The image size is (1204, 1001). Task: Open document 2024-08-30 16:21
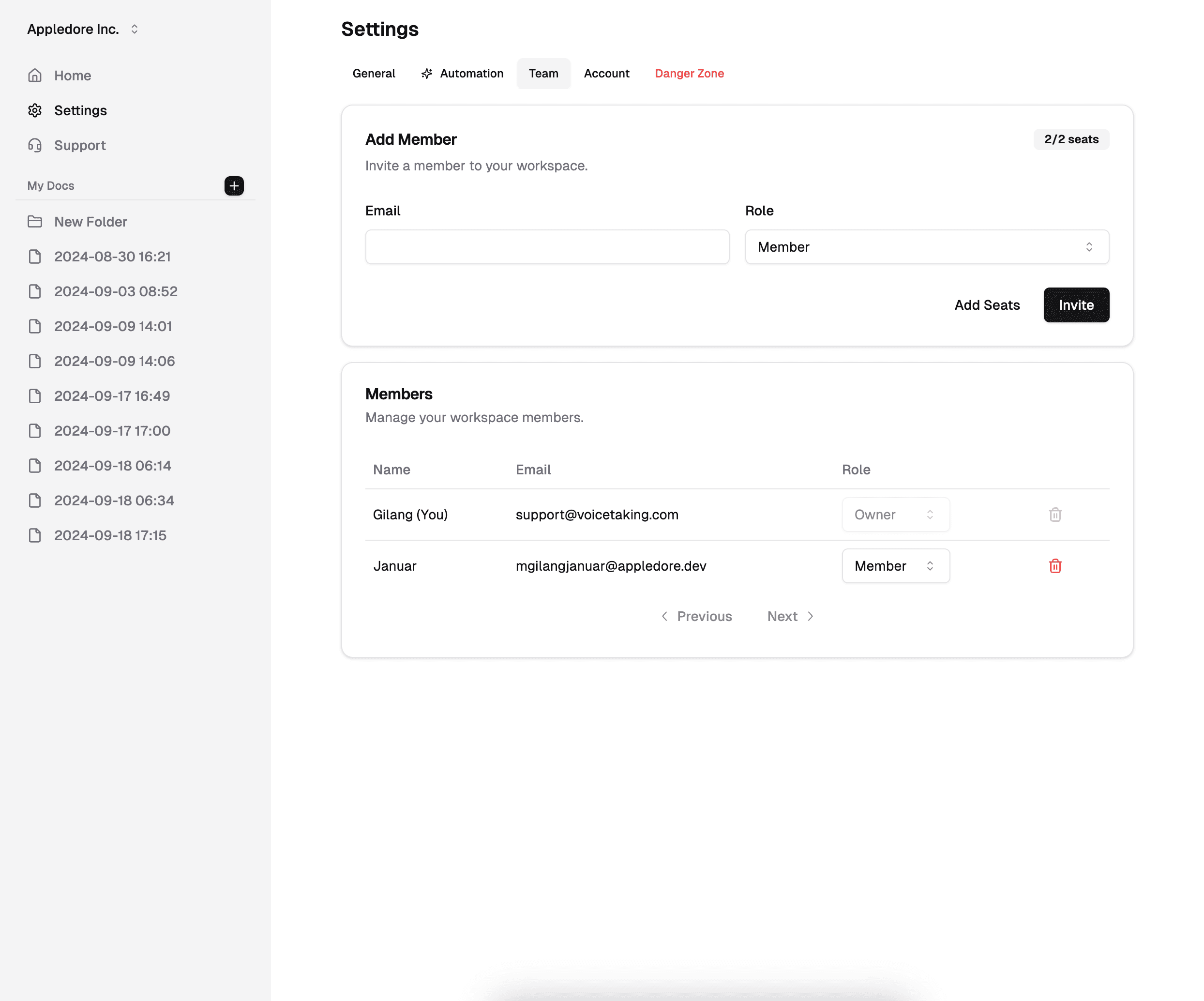(x=112, y=257)
